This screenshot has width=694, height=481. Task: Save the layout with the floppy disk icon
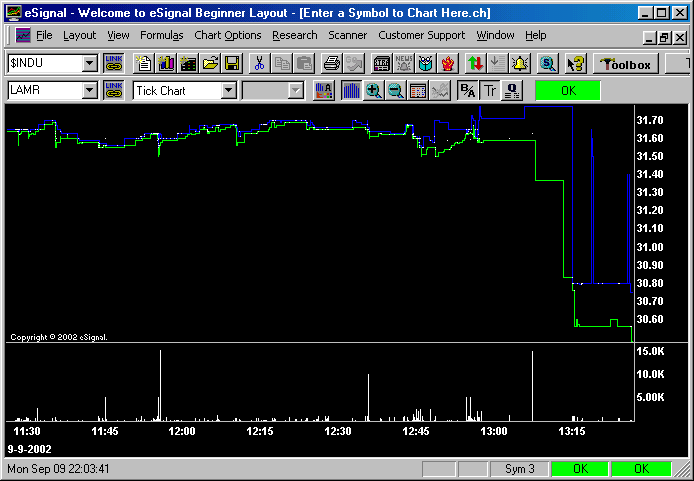[232, 63]
